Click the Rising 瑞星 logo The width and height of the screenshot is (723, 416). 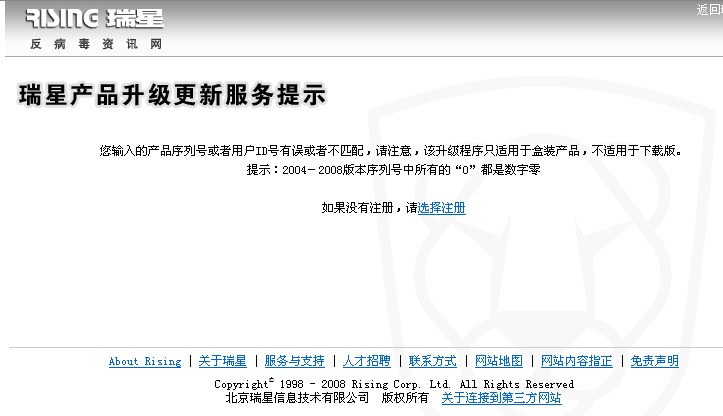coord(95,18)
